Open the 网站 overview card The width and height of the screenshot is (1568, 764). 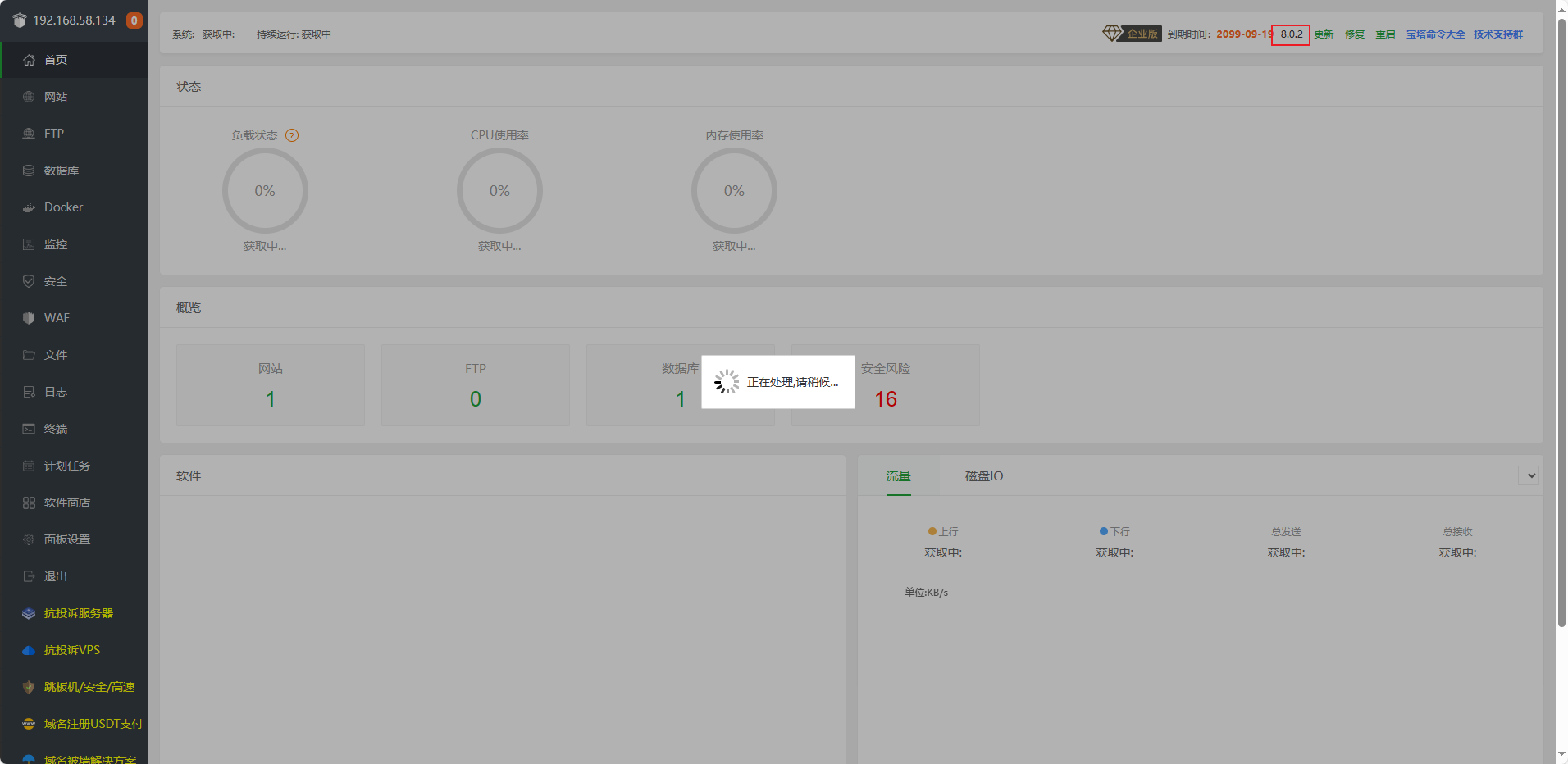pos(271,385)
